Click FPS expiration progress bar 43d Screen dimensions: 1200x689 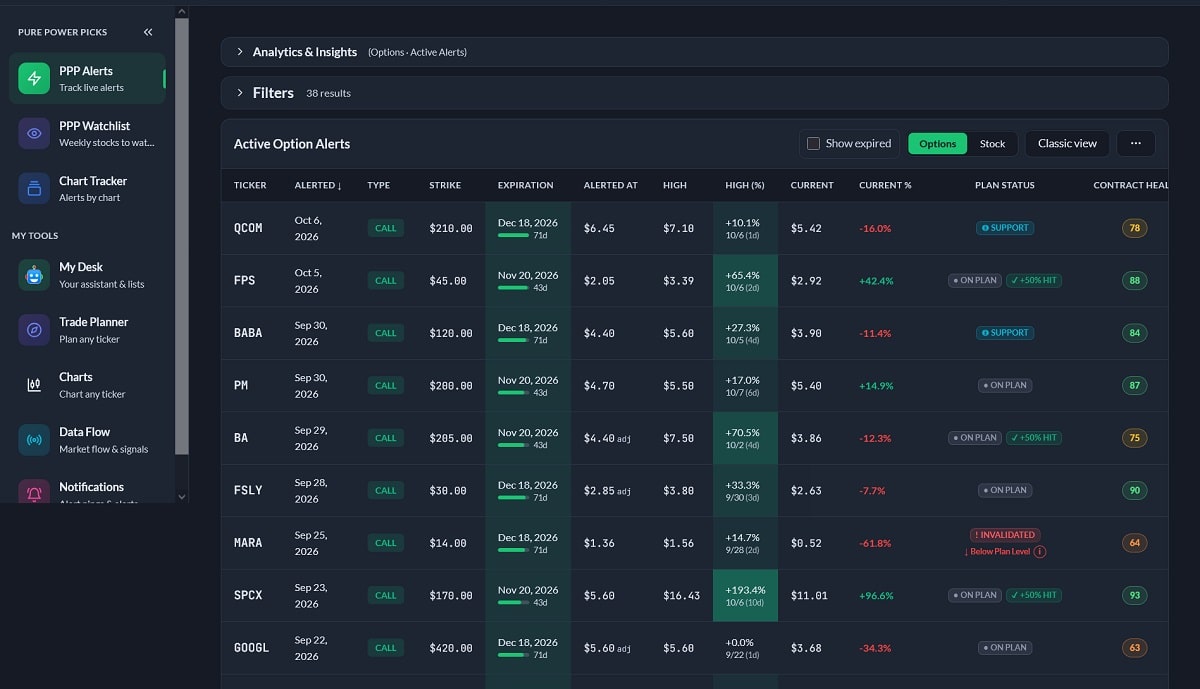pyautogui.click(x=514, y=288)
